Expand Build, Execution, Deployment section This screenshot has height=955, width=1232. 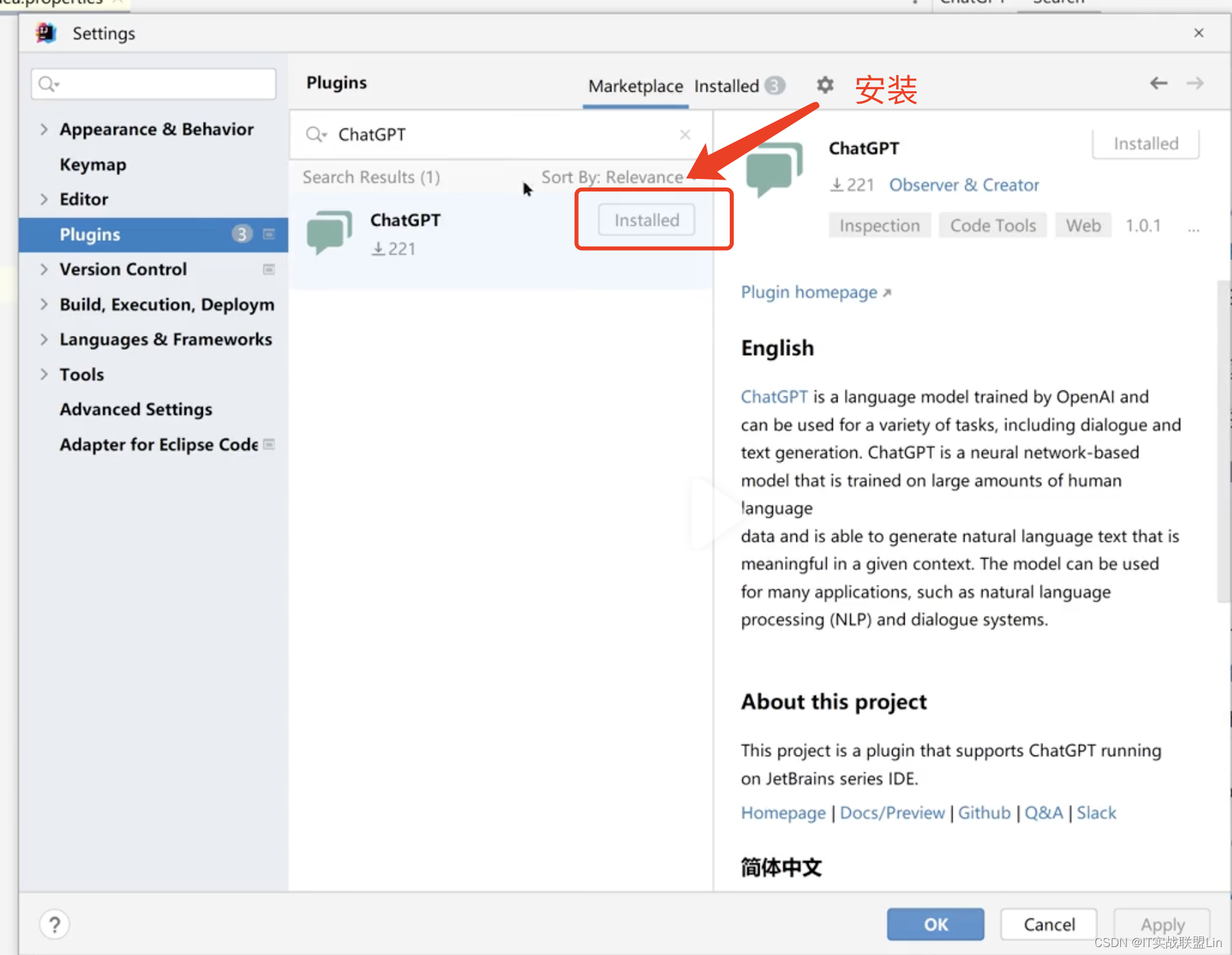tap(44, 305)
